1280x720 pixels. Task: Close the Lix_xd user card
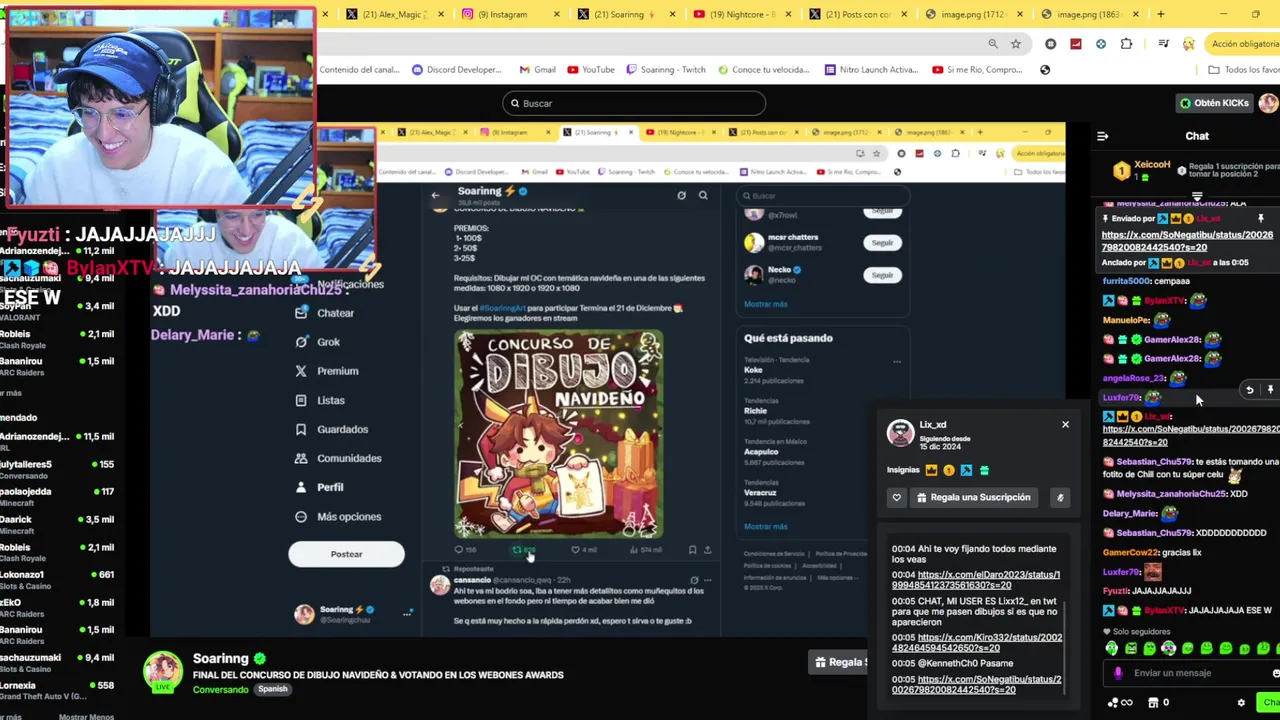[1065, 424]
